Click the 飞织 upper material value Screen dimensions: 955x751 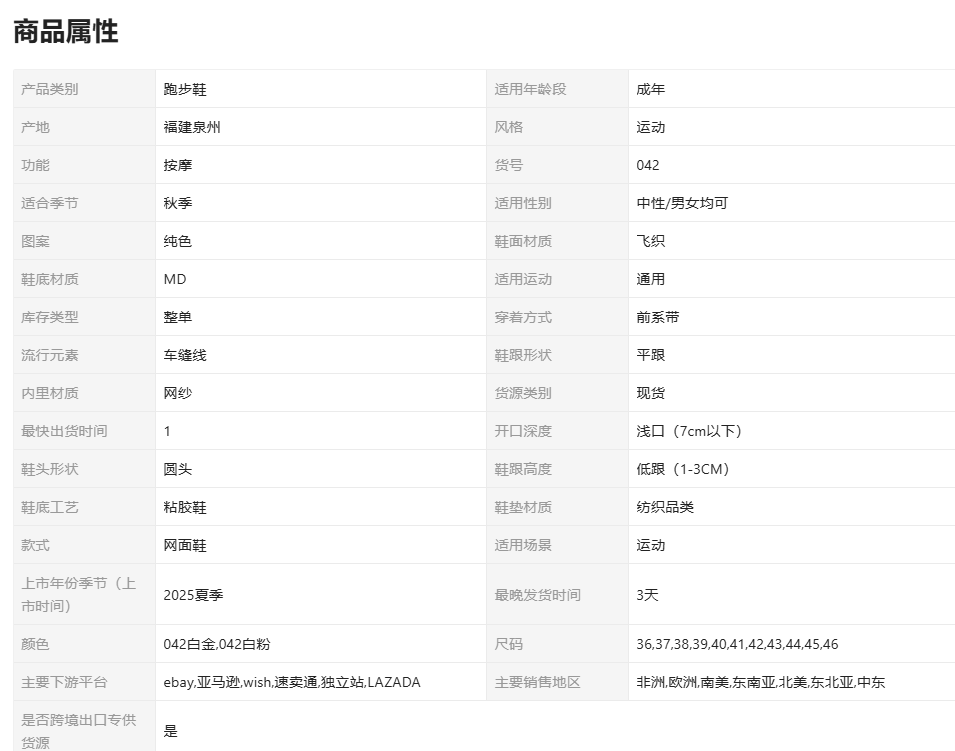pyautogui.click(x=651, y=241)
